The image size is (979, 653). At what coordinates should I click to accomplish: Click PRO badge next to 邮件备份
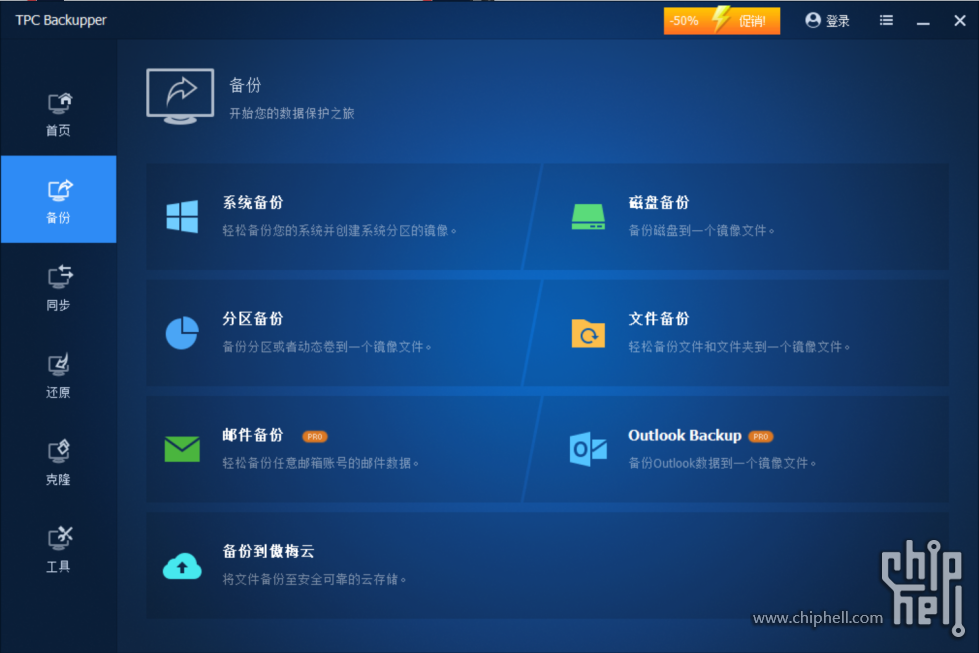(315, 436)
